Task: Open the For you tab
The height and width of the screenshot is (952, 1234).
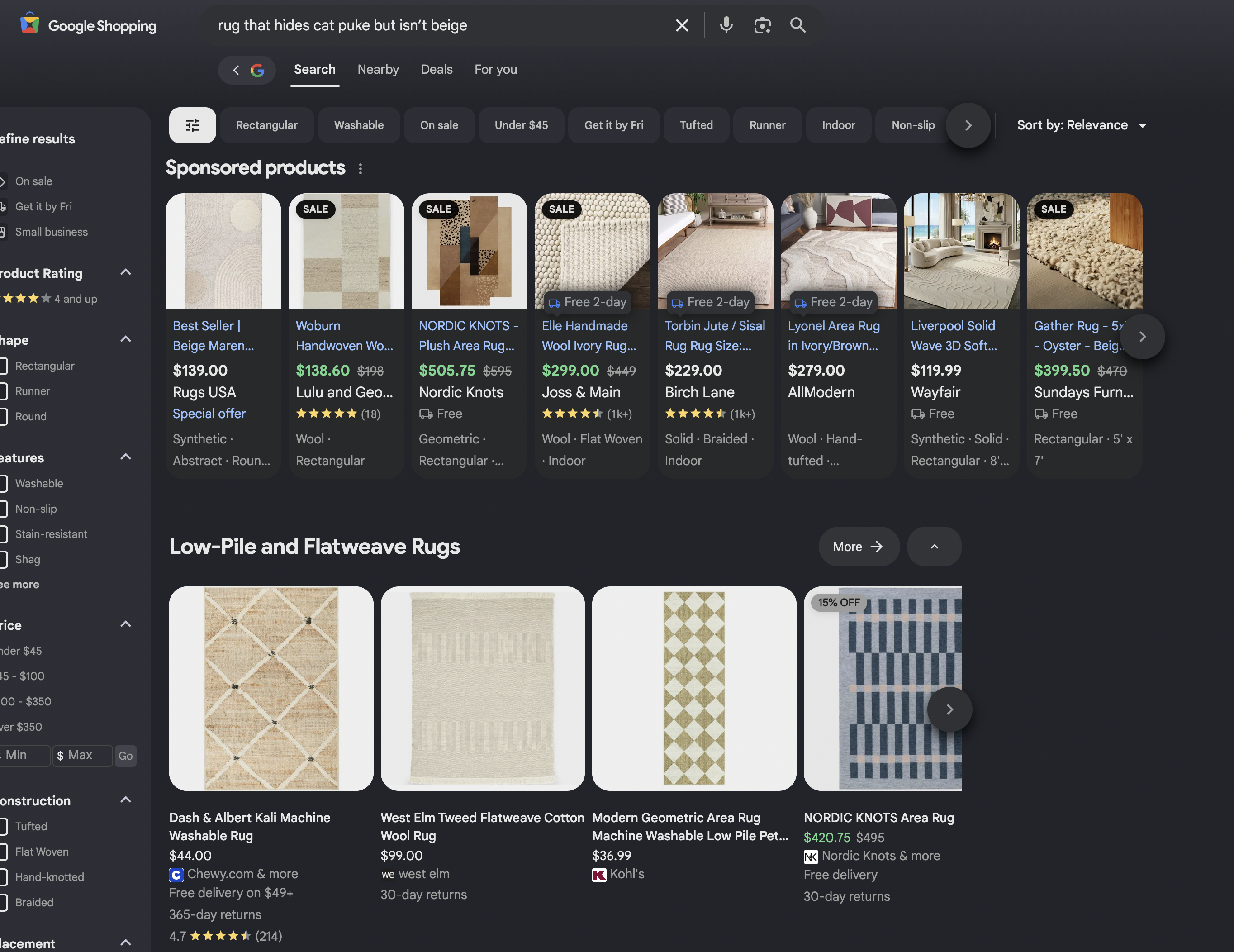Action: 495,70
